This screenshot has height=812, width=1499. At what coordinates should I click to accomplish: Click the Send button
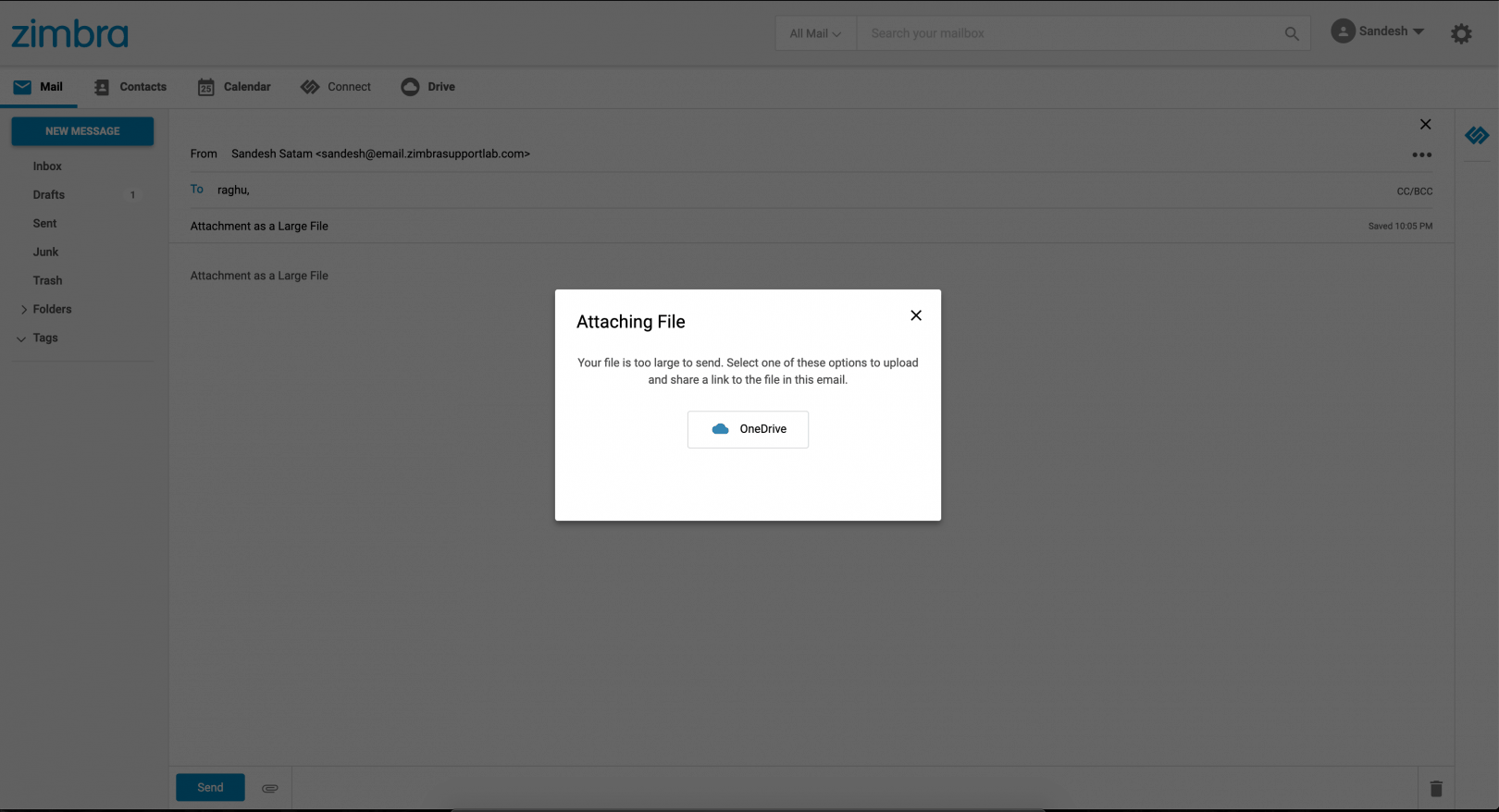[210, 788]
